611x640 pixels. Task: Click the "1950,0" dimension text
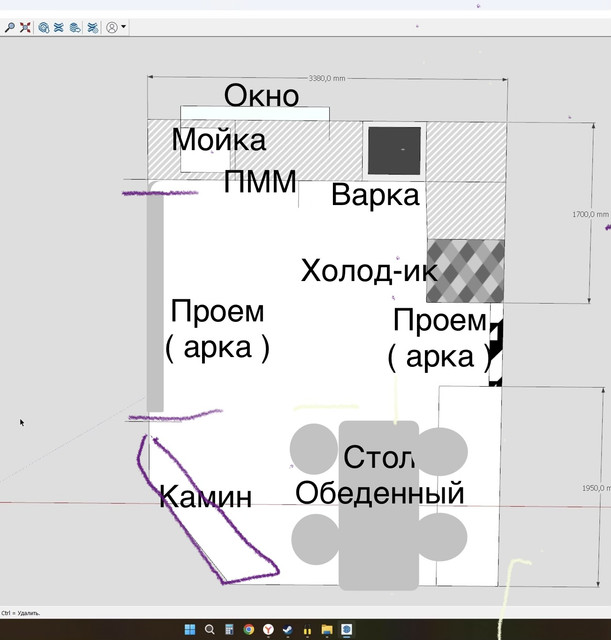pos(596,488)
